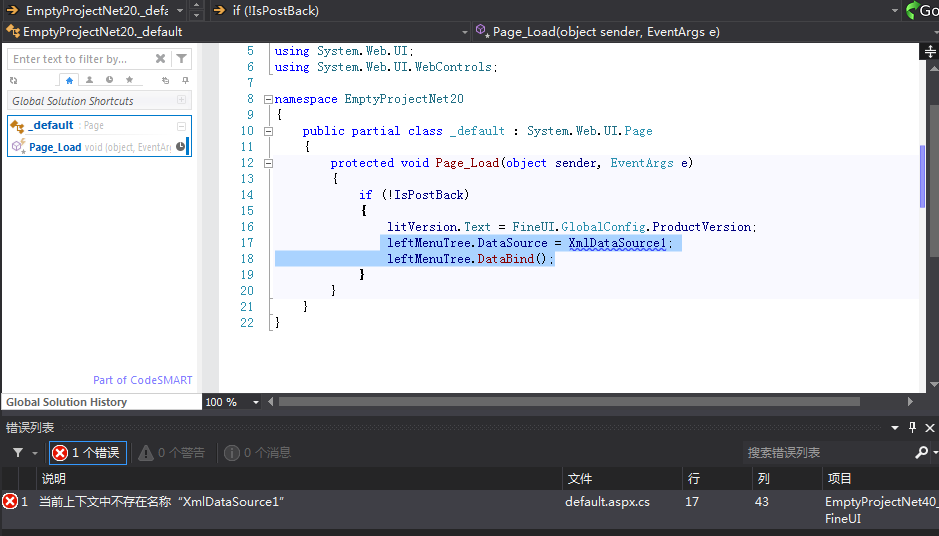The height and width of the screenshot is (536, 939).
Task: Click 'EventArgs' type on line 12
Action: coord(642,163)
